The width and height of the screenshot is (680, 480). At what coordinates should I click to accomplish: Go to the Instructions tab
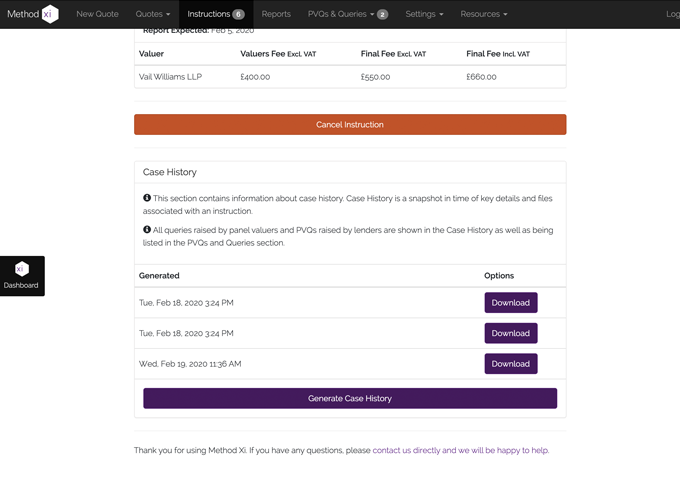click(216, 14)
